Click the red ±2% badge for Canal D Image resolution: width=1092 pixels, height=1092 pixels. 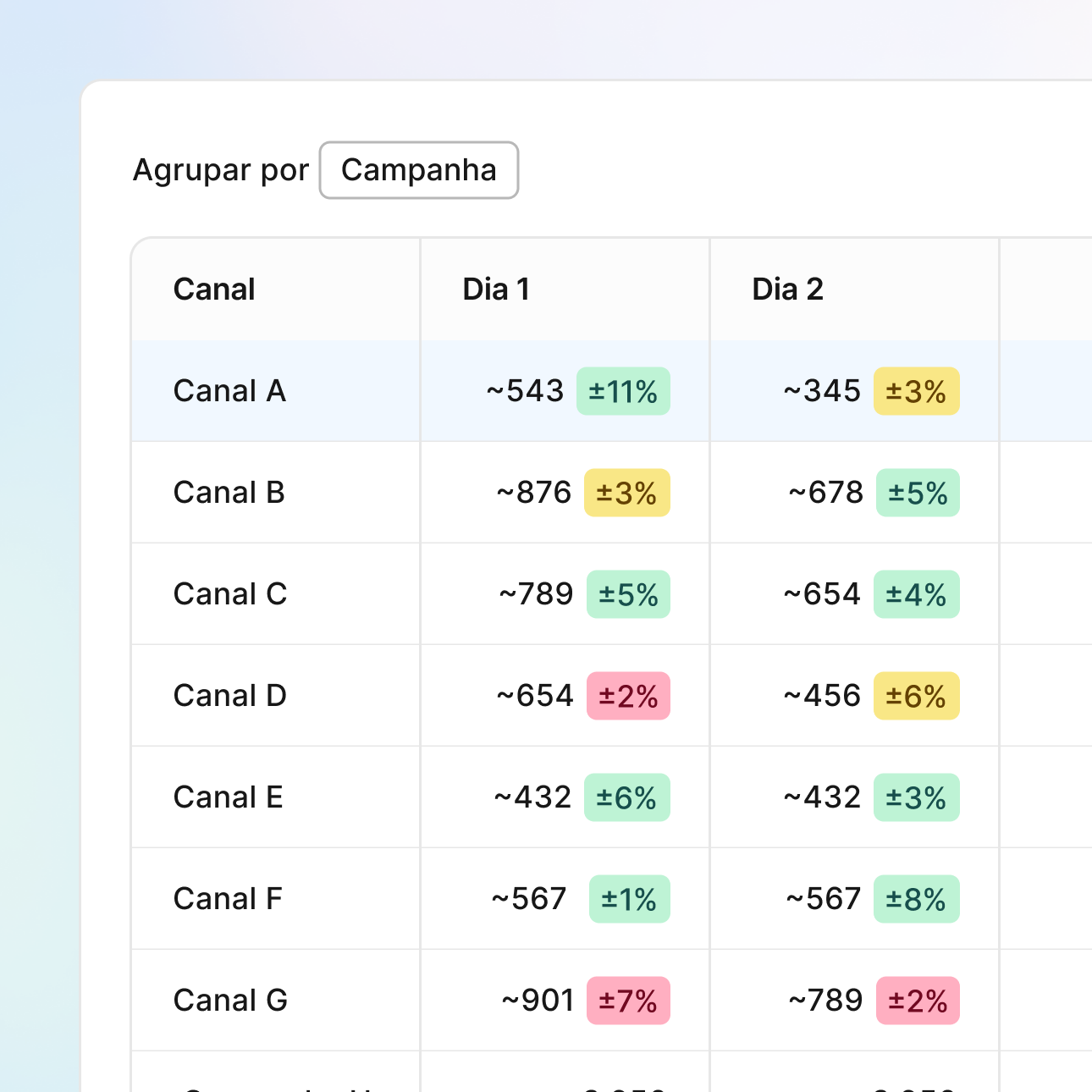pos(628,696)
